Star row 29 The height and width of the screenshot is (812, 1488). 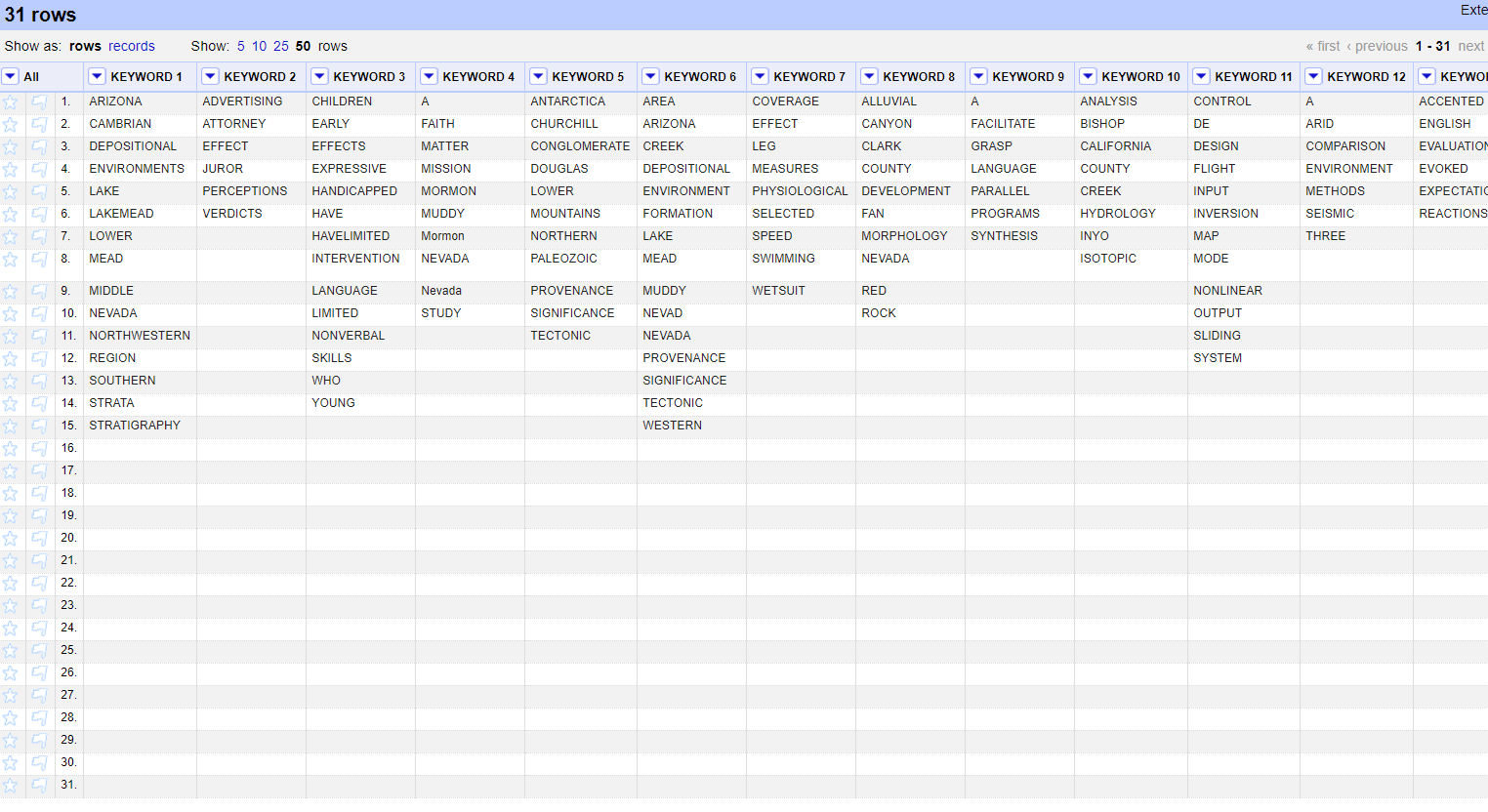tap(10, 740)
